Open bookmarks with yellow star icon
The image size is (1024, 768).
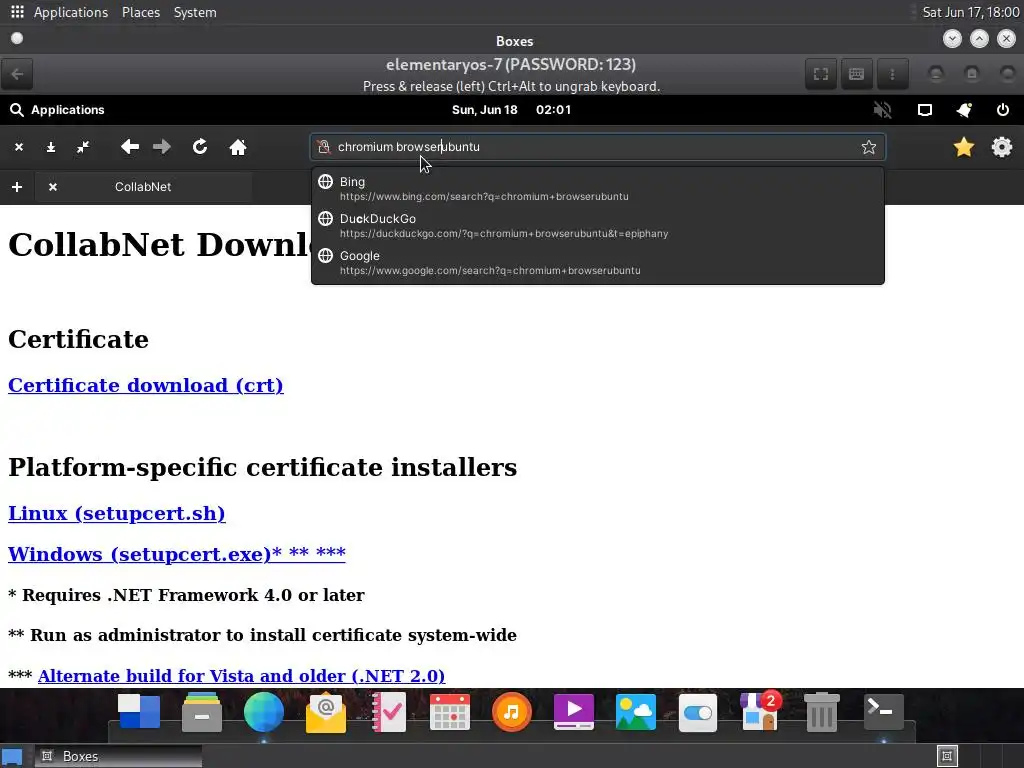click(x=964, y=147)
